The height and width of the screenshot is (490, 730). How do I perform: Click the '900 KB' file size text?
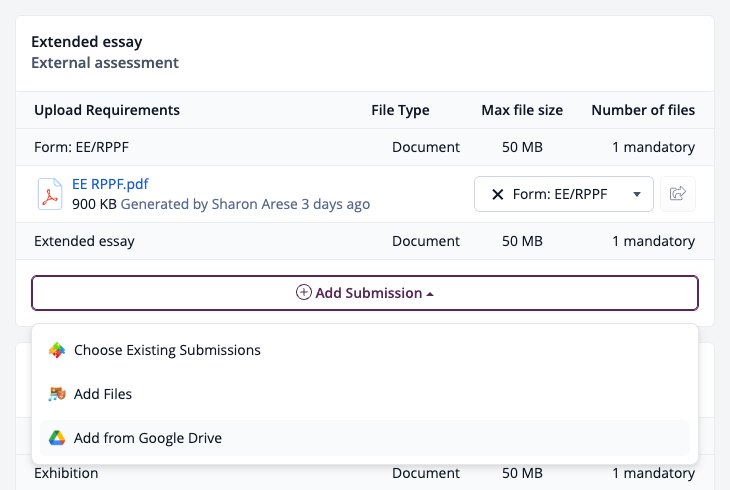94,204
